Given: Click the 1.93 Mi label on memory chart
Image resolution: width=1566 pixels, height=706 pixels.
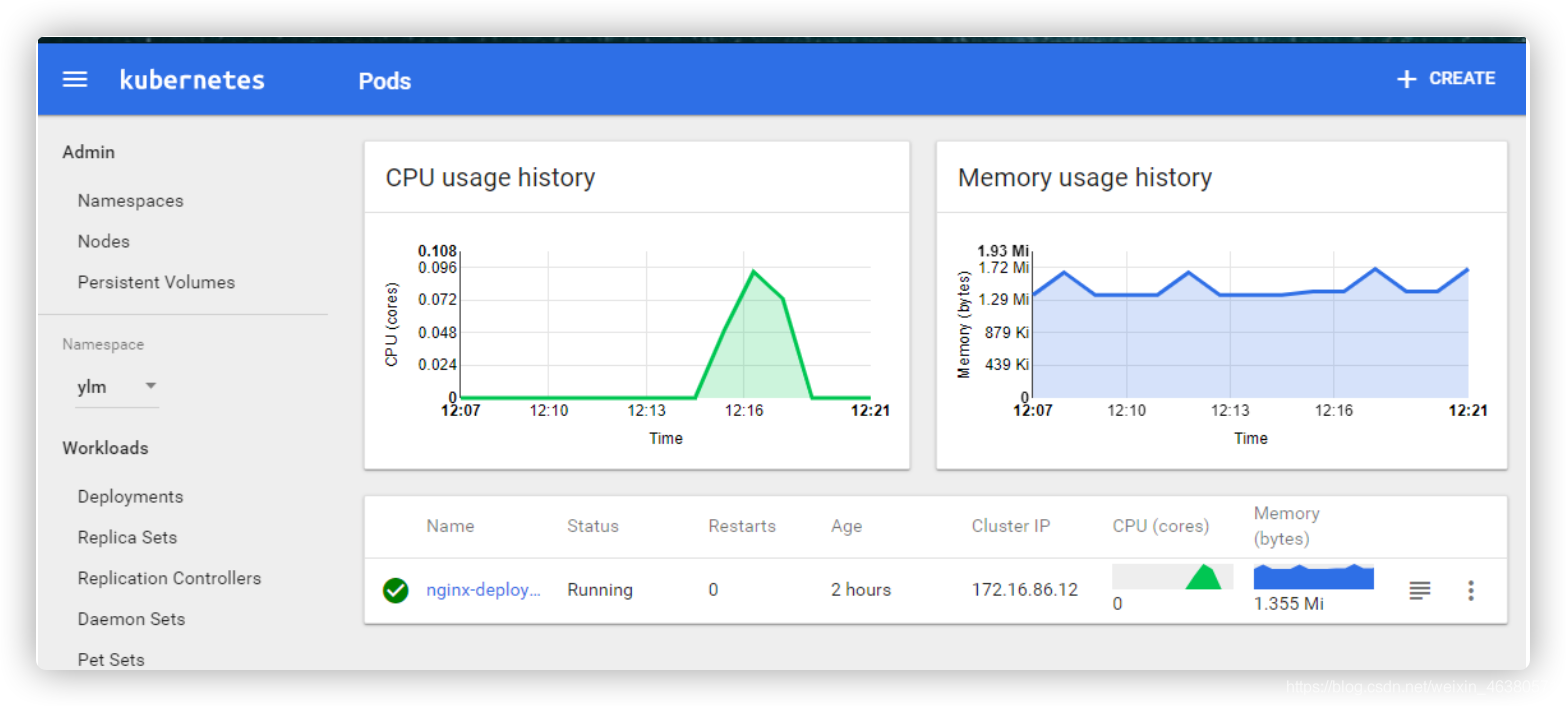Looking at the screenshot, I should (x=1005, y=251).
